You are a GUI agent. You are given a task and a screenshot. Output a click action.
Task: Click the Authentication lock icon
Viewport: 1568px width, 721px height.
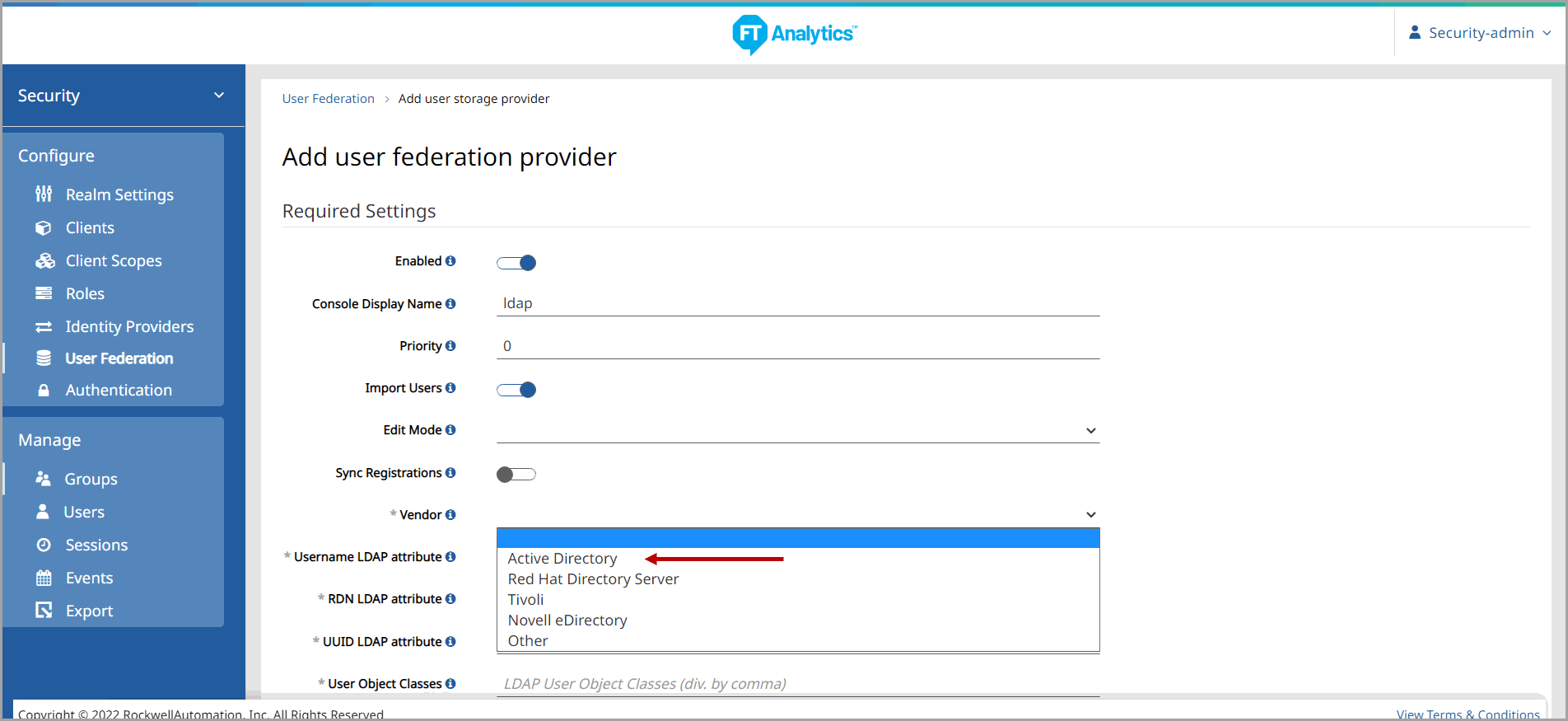44,391
